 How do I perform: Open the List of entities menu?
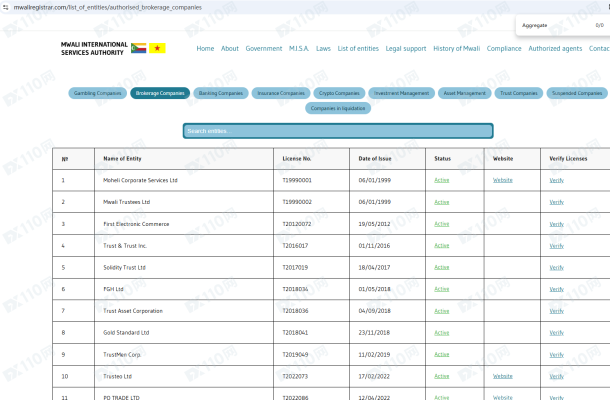tap(358, 49)
